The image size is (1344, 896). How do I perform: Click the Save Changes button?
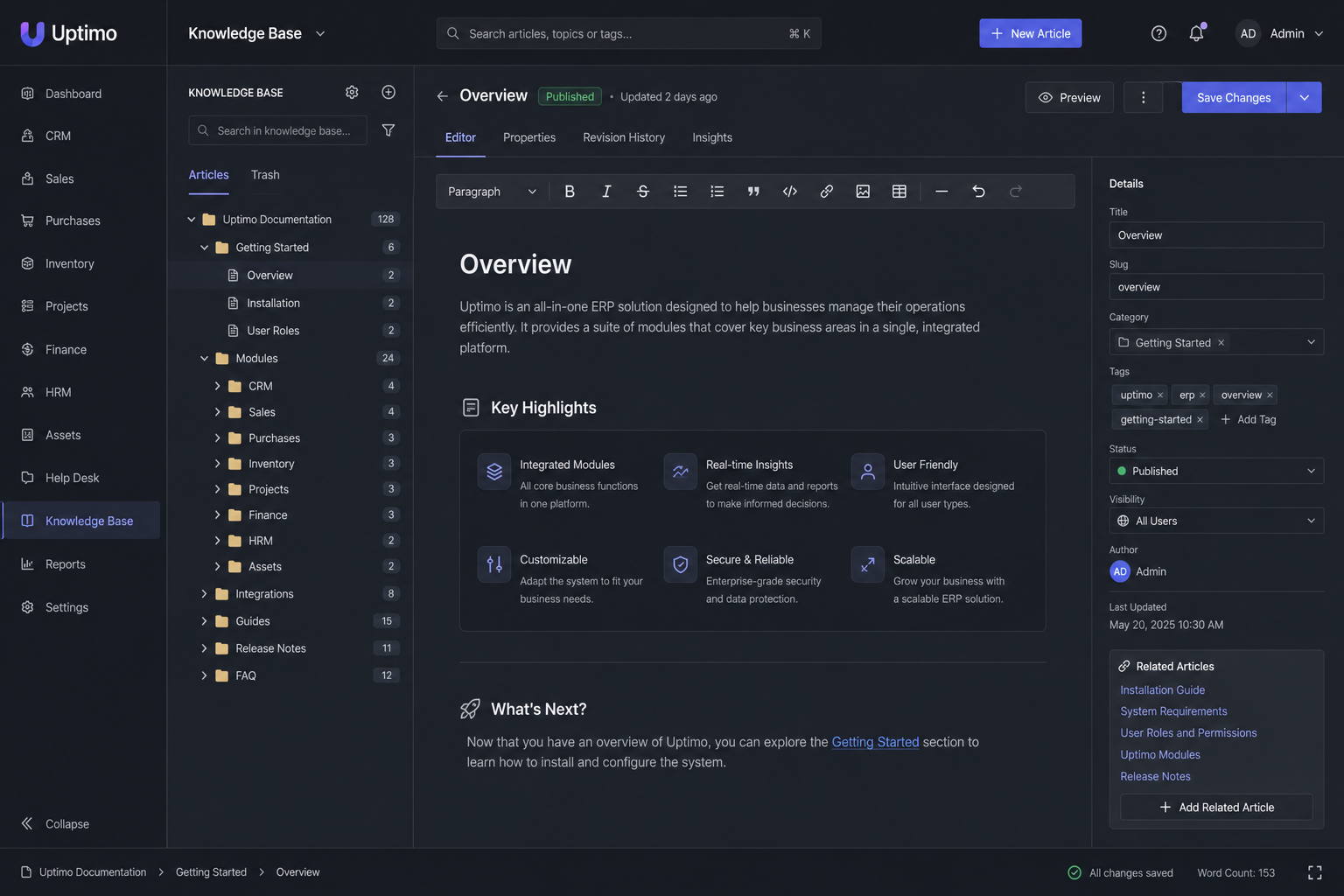[x=1234, y=98]
